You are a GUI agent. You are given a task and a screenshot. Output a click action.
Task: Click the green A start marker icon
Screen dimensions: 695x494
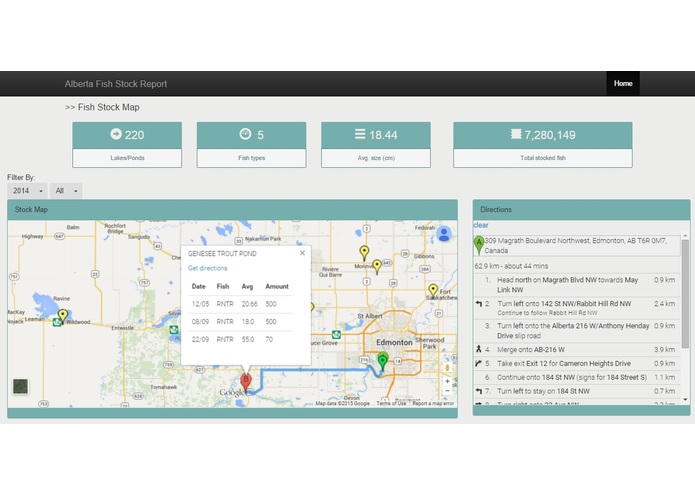479,245
